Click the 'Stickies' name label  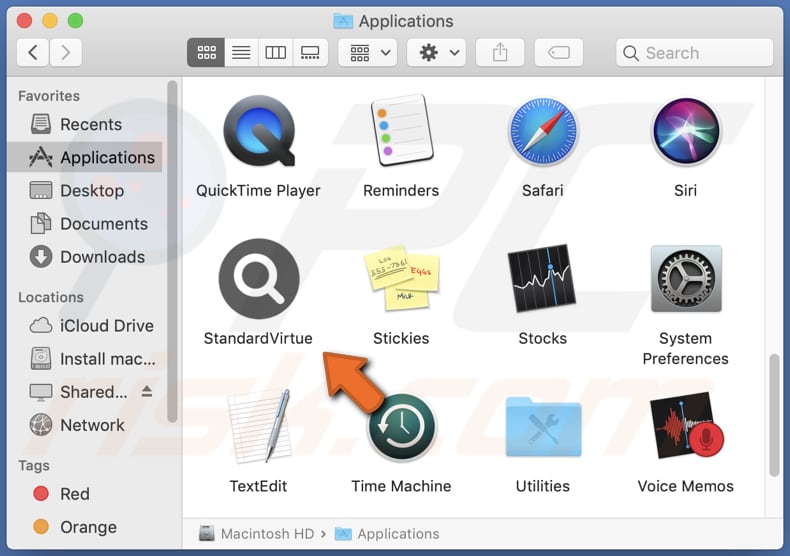pyautogui.click(x=401, y=338)
